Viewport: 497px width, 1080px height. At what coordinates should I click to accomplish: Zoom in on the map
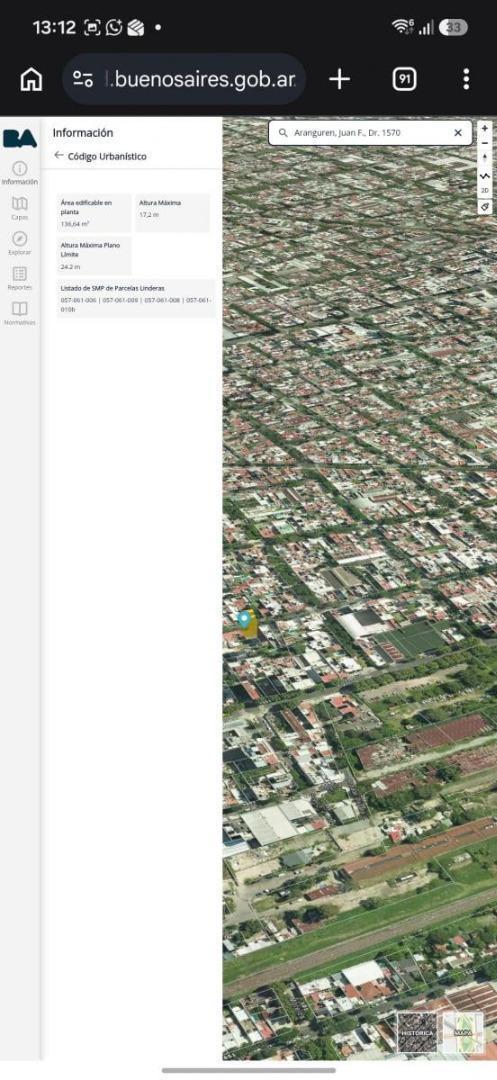[x=485, y=128]
